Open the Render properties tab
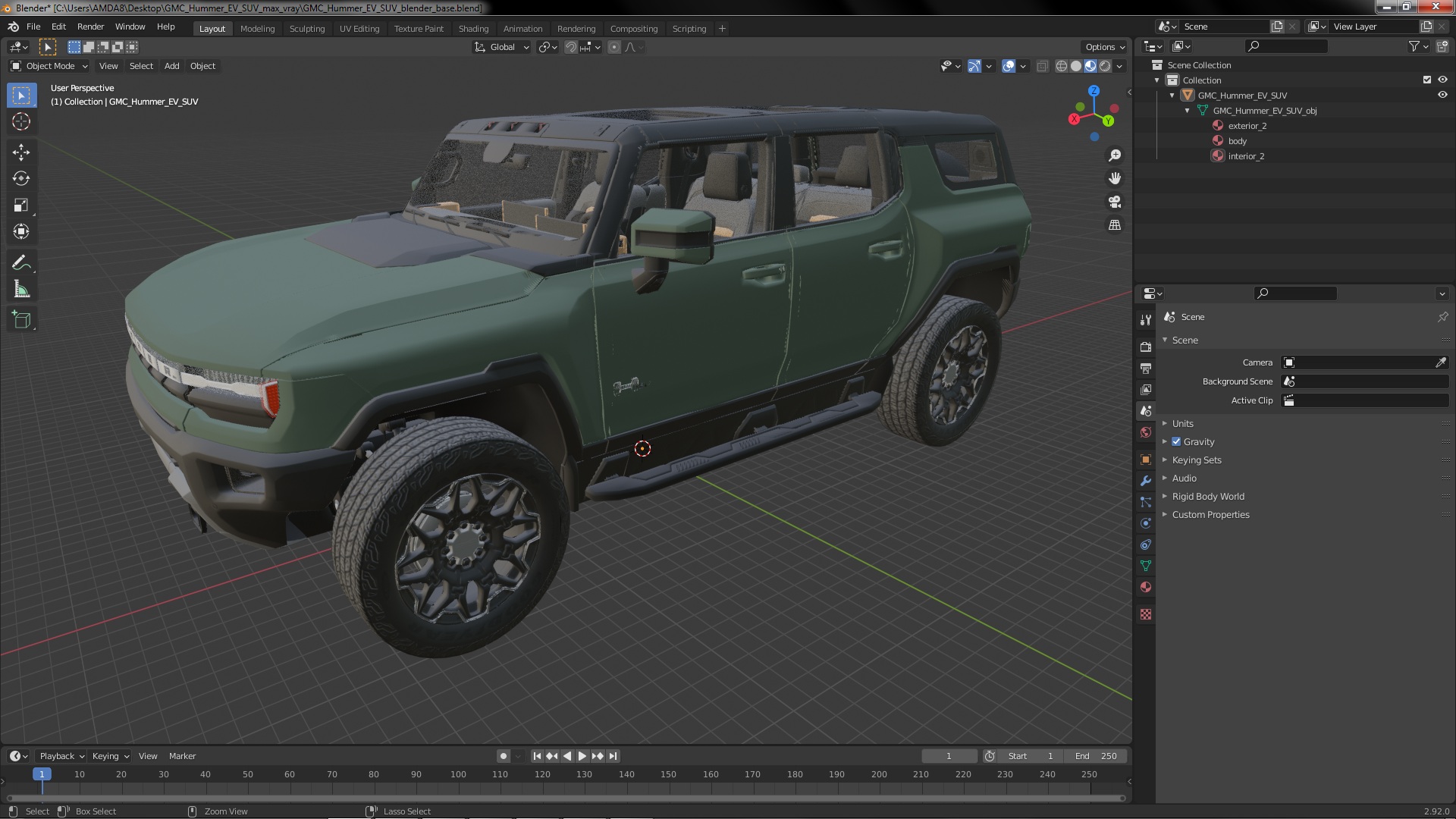 (1146, 347)
